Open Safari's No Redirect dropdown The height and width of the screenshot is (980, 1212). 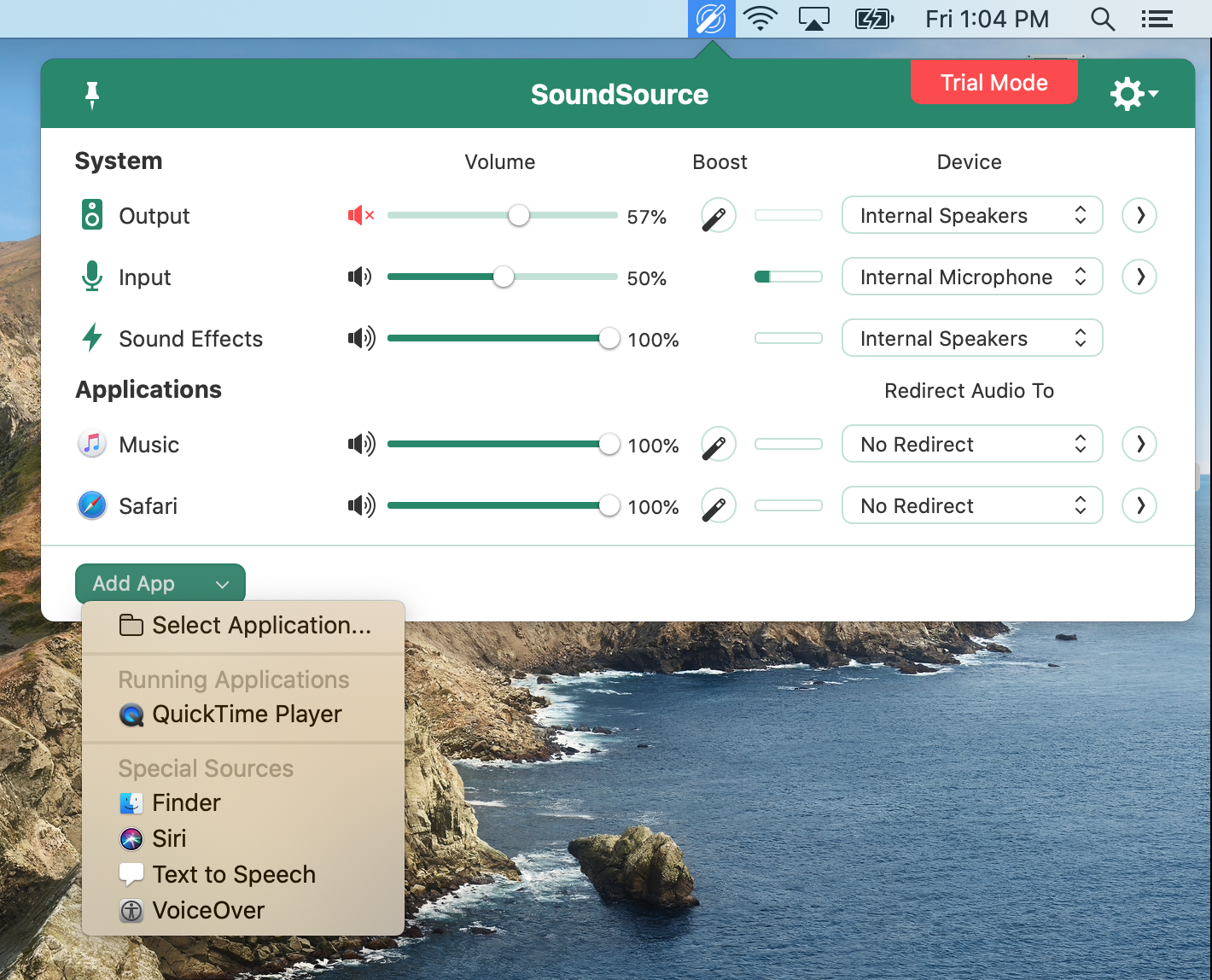[972, 505]
